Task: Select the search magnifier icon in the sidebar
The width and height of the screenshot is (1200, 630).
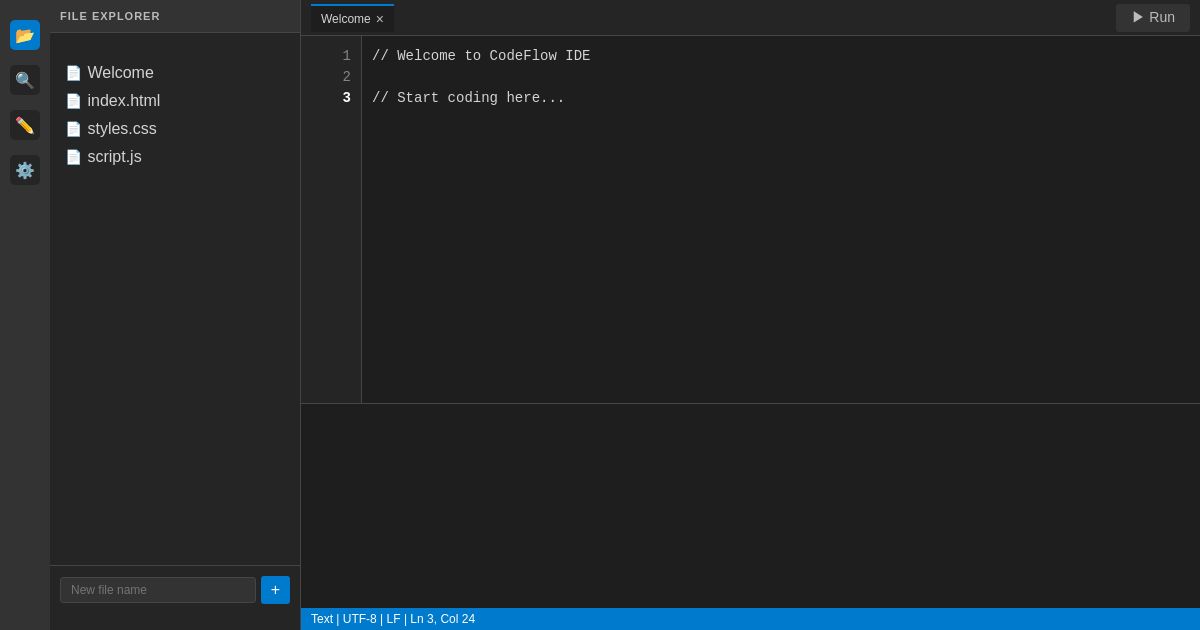Action: point(25,80)
